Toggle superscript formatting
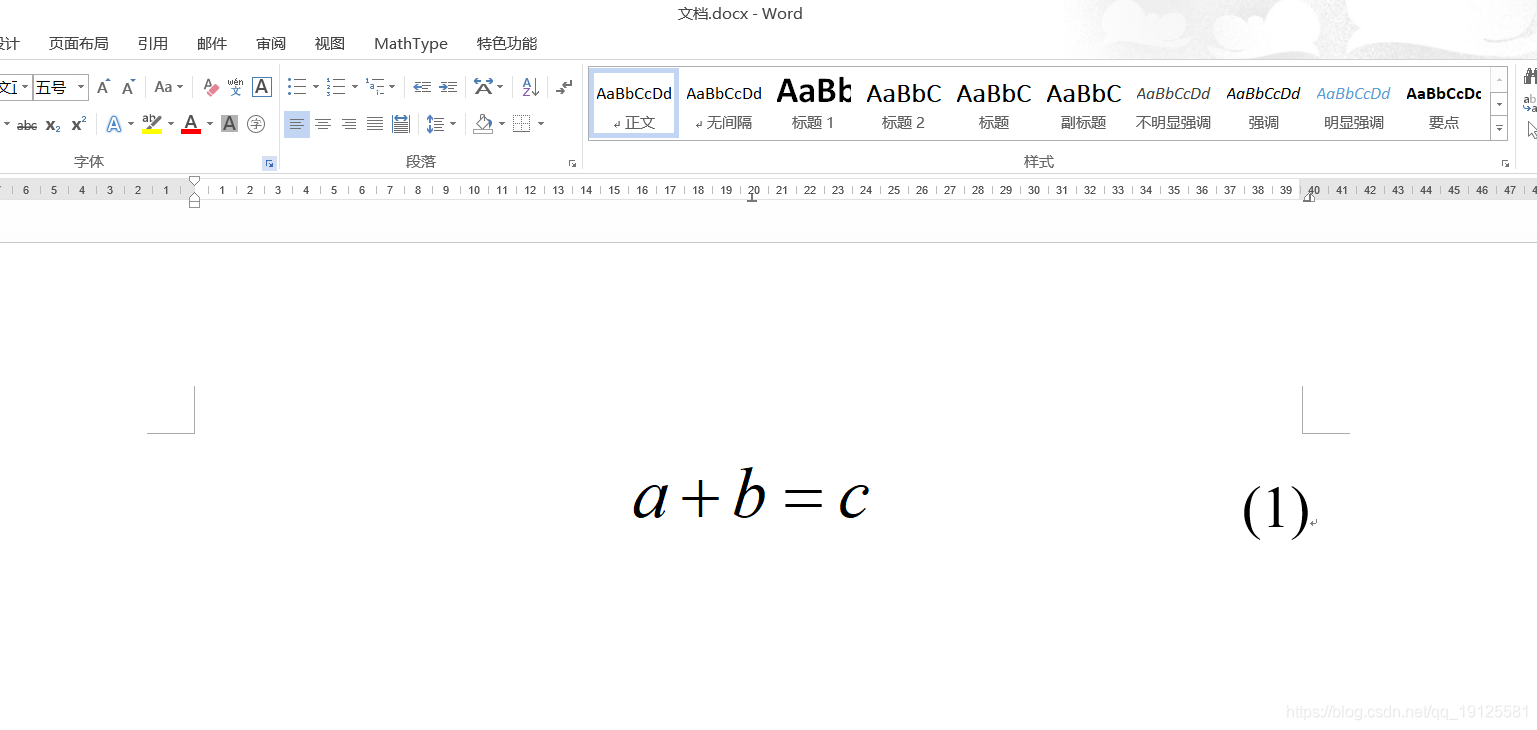1537x730 pixels. (78, 125)
